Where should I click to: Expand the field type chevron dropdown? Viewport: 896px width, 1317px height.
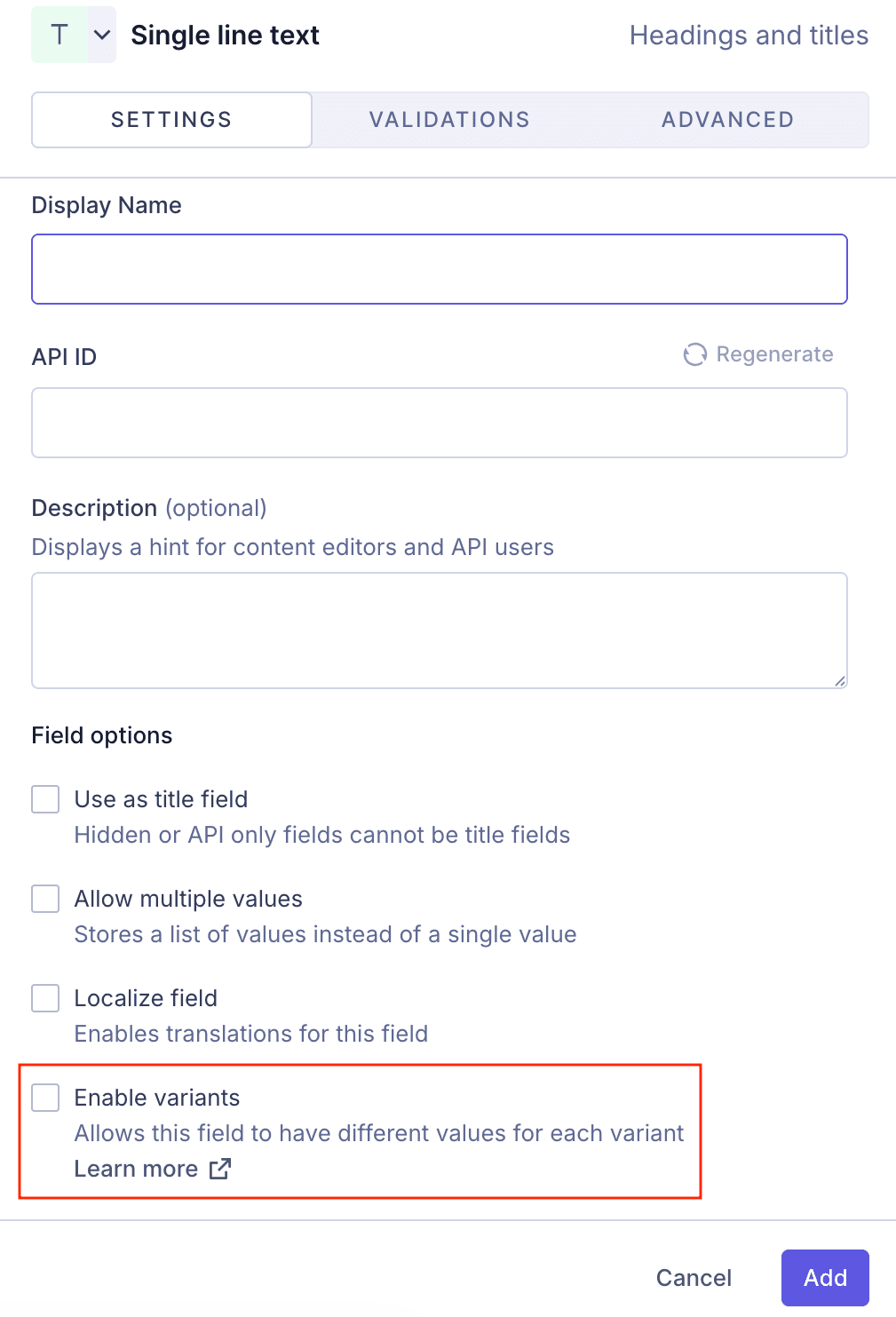pos(102,36)
